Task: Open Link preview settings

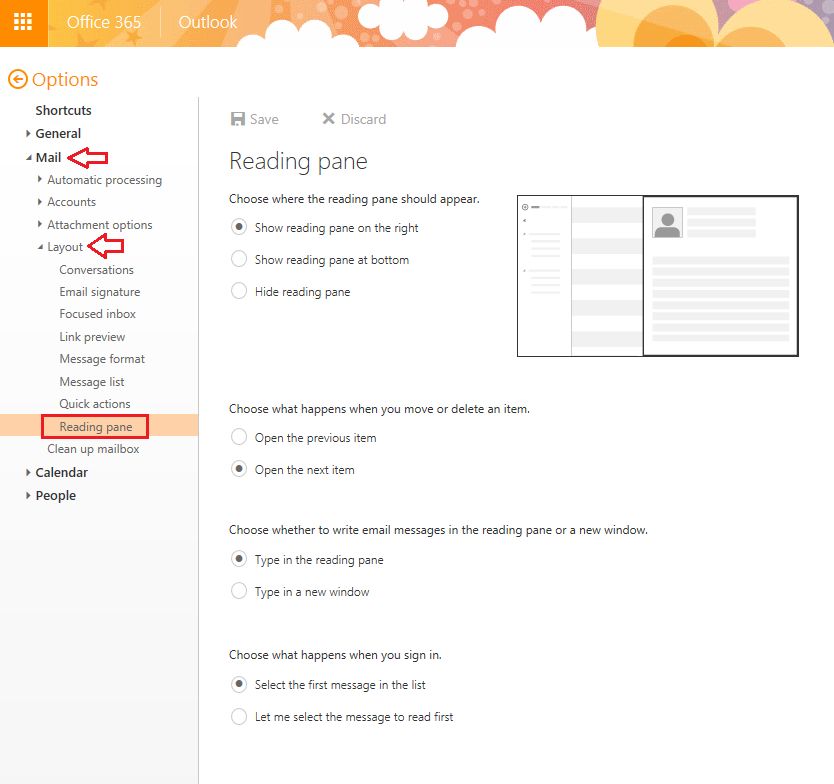Action: pos(92,337)
